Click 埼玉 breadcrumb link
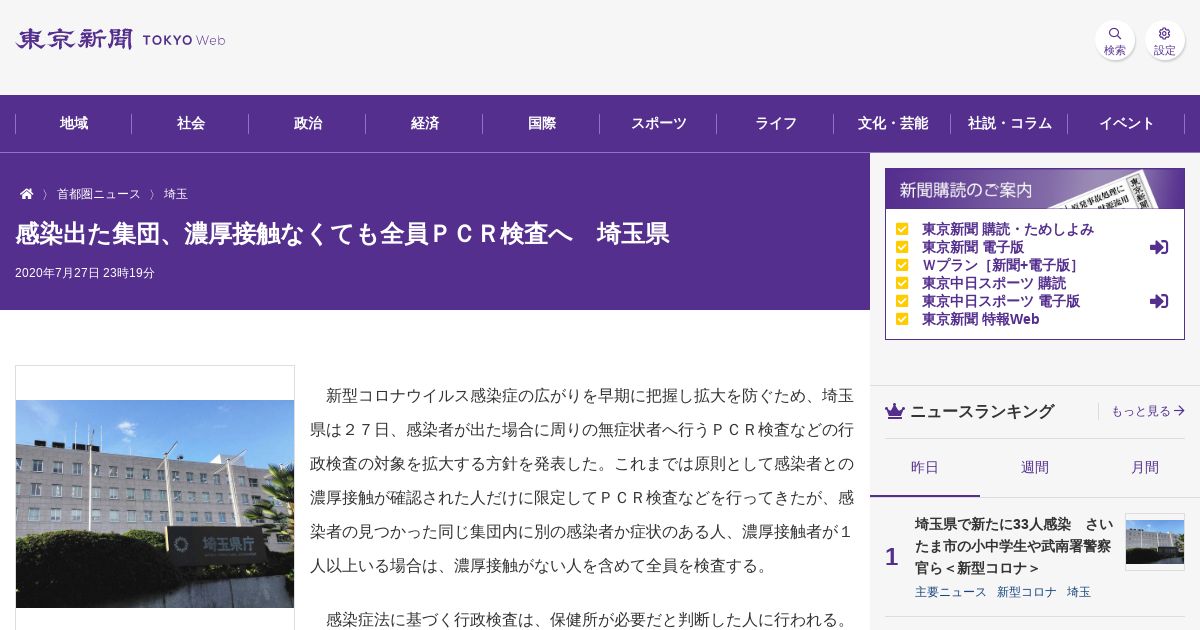Screen dimensions: 1200x630 [x=176, y=194]
